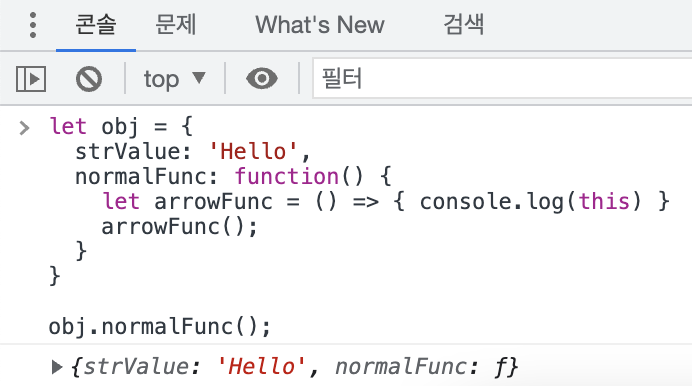Create a live expression with the eye icon
The image size is (692, 386).
262,79
